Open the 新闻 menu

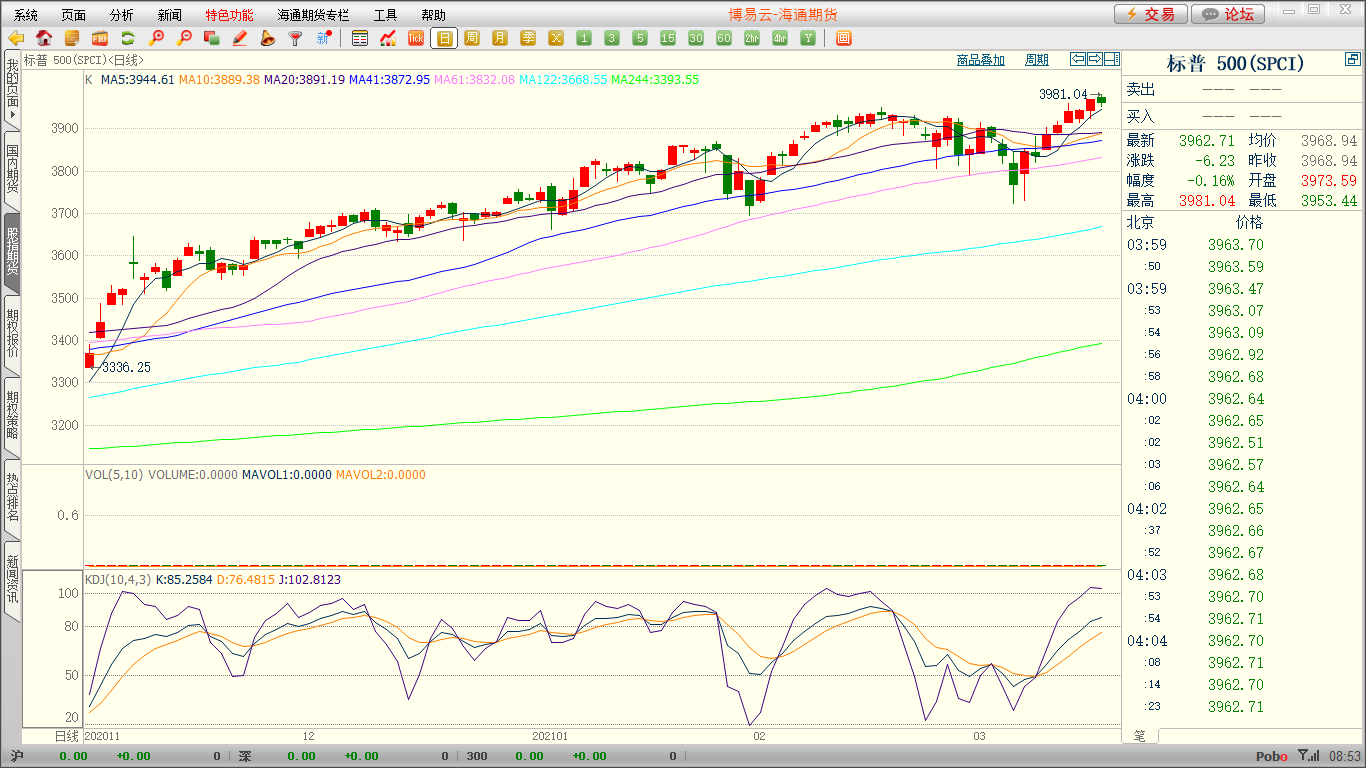(x=170, y=15)
